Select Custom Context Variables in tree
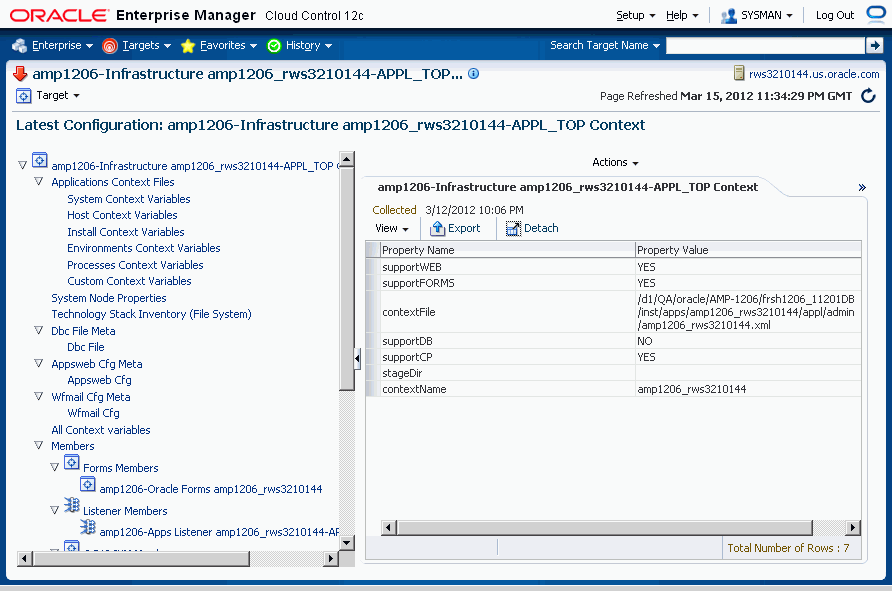Screen dimensions: 892x591 coord(129,281)
